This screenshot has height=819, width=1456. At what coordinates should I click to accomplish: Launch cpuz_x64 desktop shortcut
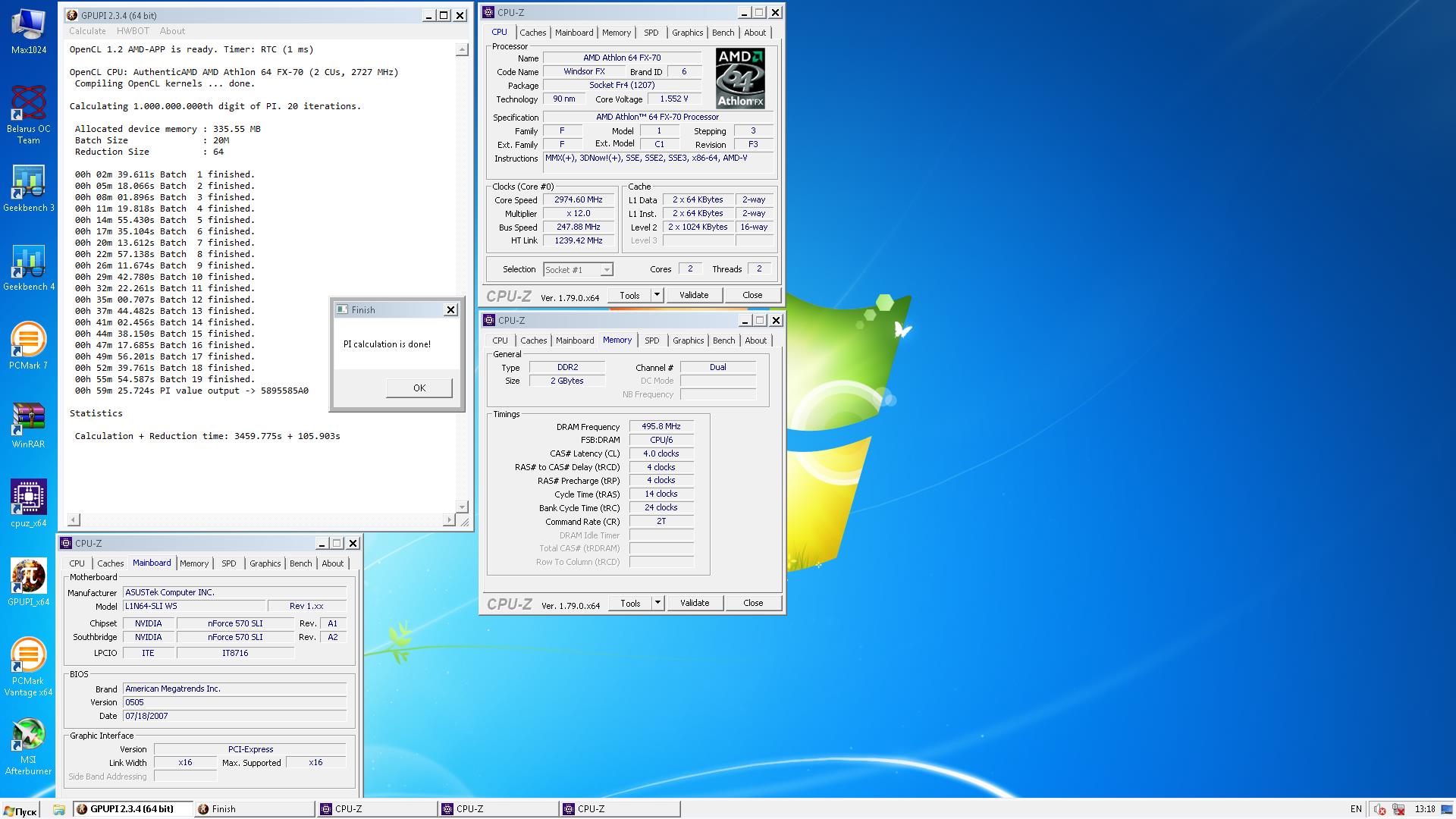tap(28, 504)
